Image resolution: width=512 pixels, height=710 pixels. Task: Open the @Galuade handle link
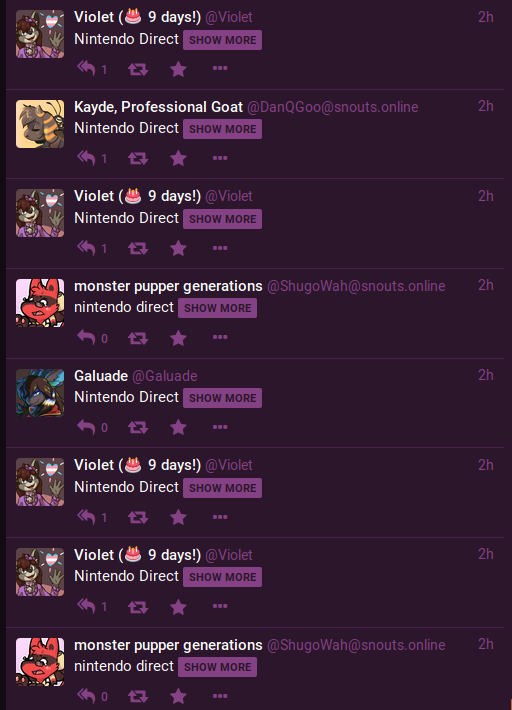(x=165, y=376)
